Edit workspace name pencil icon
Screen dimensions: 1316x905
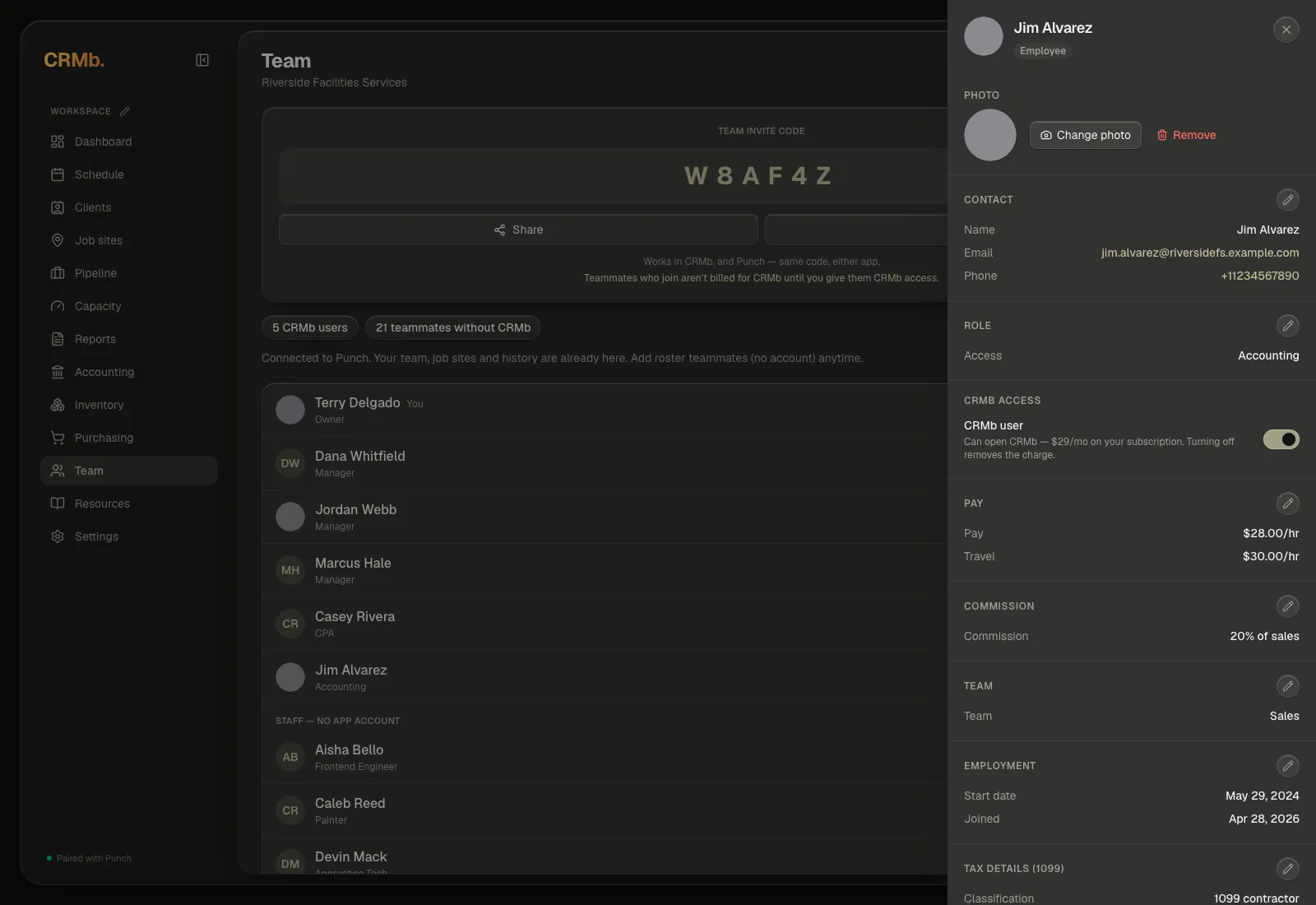click(x=124, y=111)
